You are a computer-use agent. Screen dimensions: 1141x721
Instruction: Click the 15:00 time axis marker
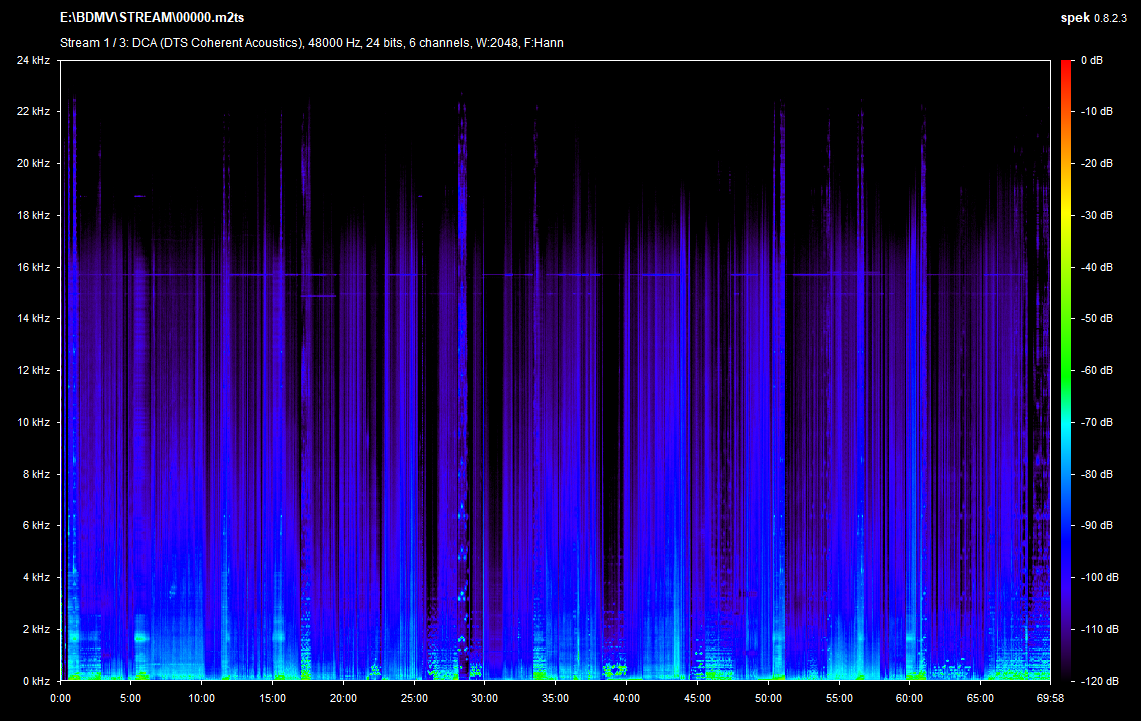click(x=272, y=697)
